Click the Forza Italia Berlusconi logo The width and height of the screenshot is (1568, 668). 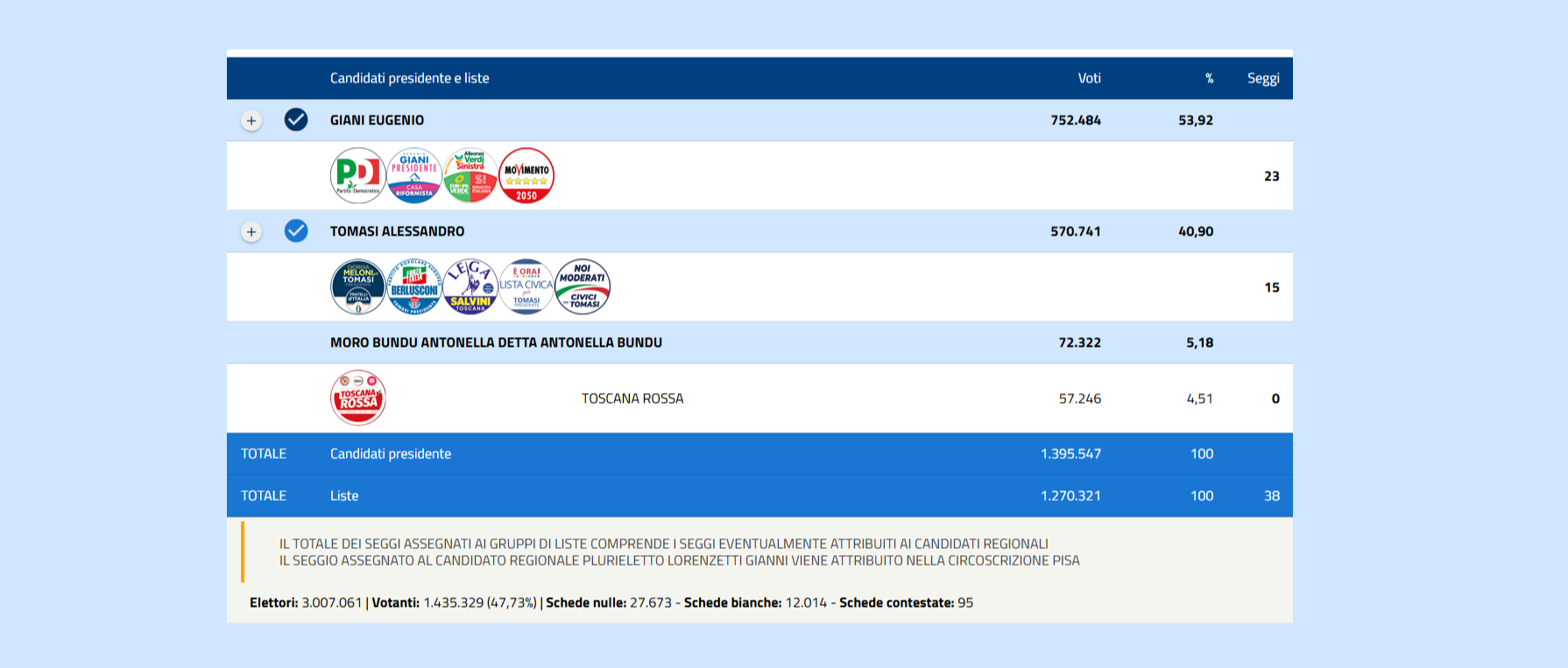click(413, 287)
